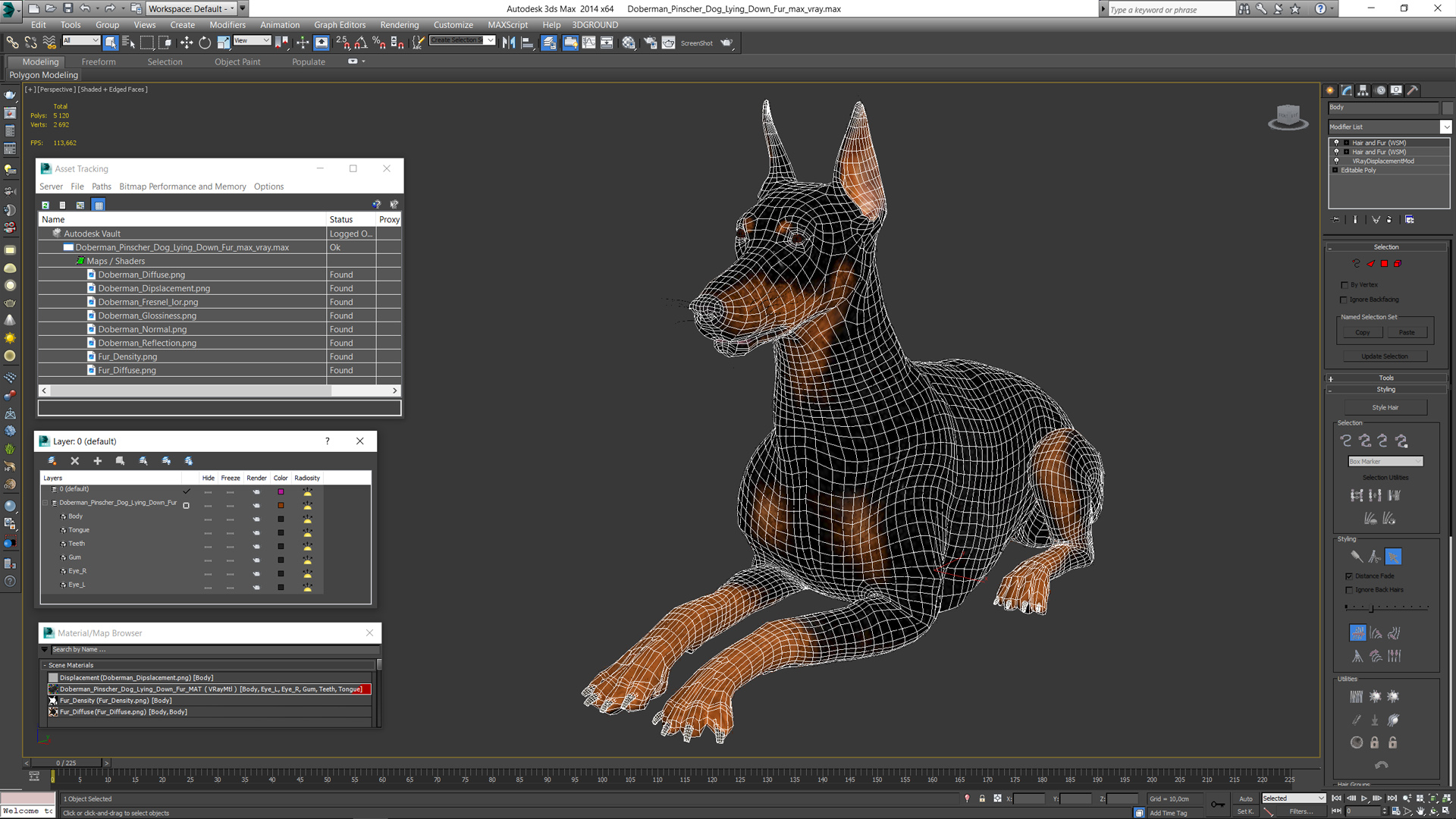
Task: Click the Play Animation button
Action: click(1364, 799)
